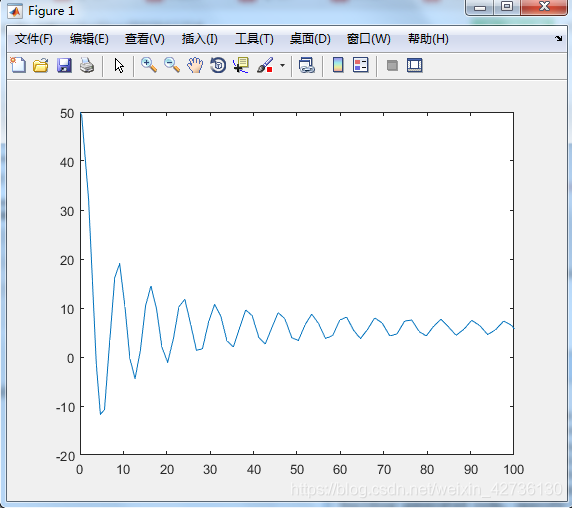Open the 编辑(E) menu
Screen dimensions: 572x508
coord(89,39)
